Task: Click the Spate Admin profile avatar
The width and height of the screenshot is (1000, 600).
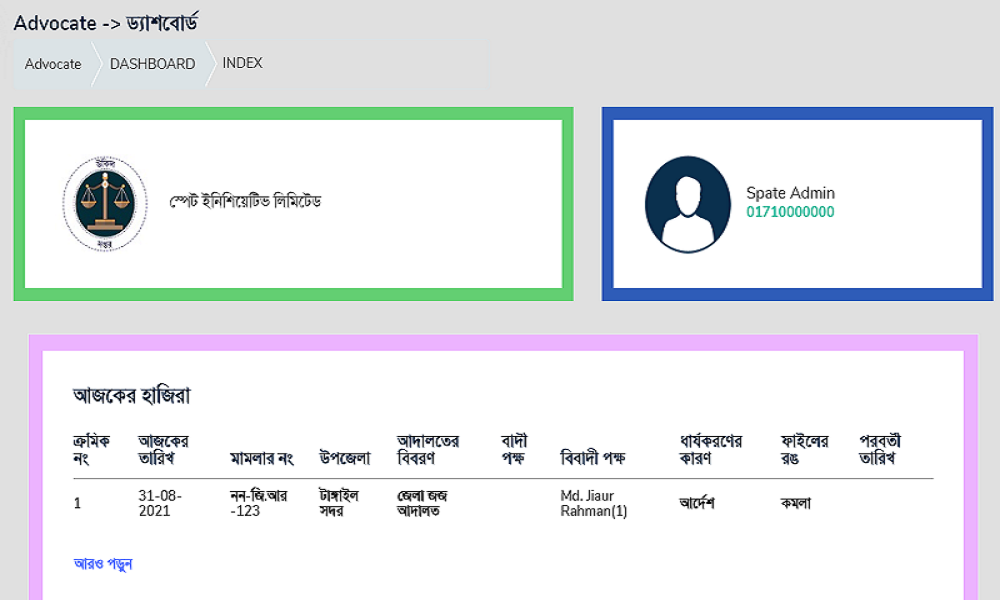Action: click(x=687, y=203)
